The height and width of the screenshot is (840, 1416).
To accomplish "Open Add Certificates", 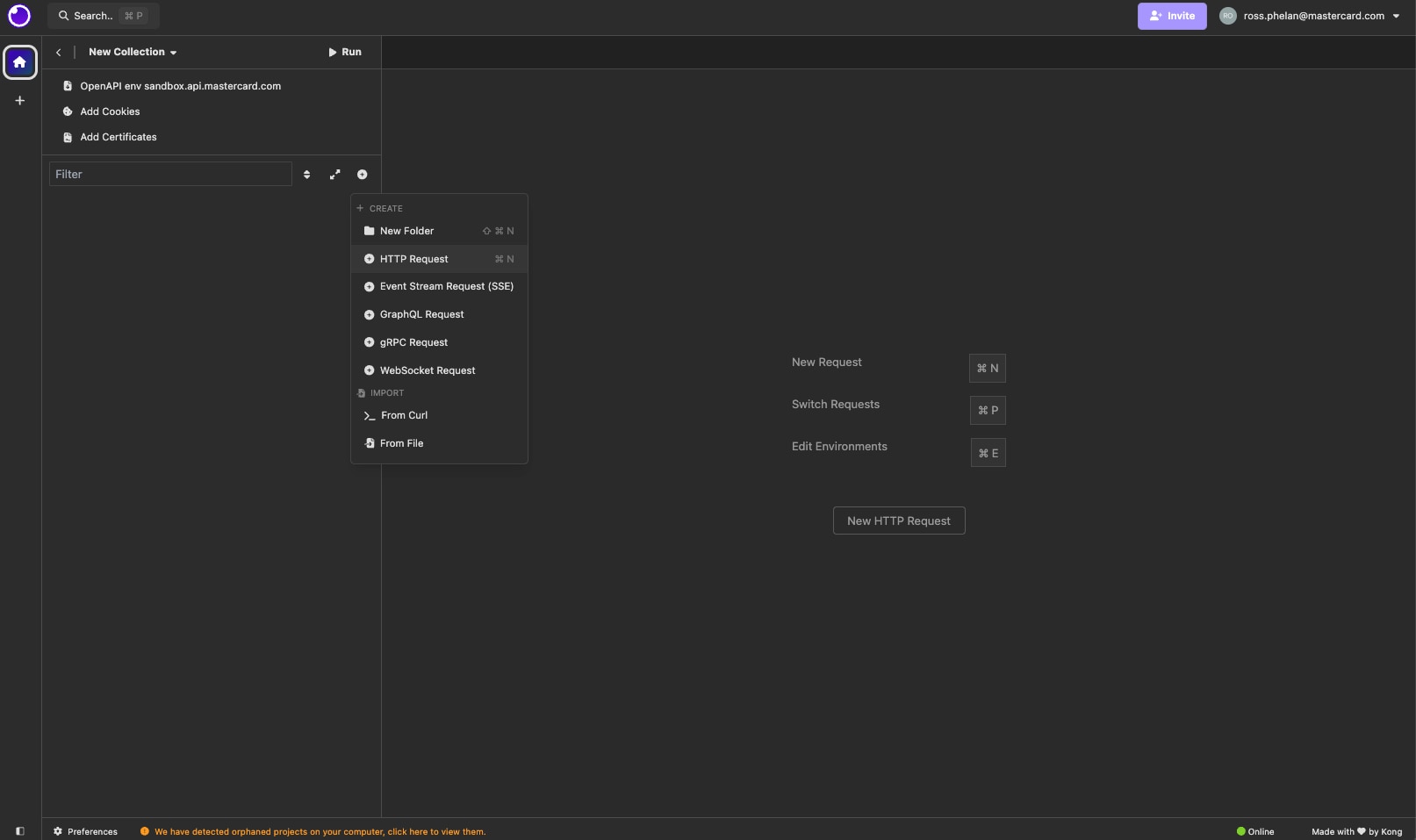I will [118, 137].
